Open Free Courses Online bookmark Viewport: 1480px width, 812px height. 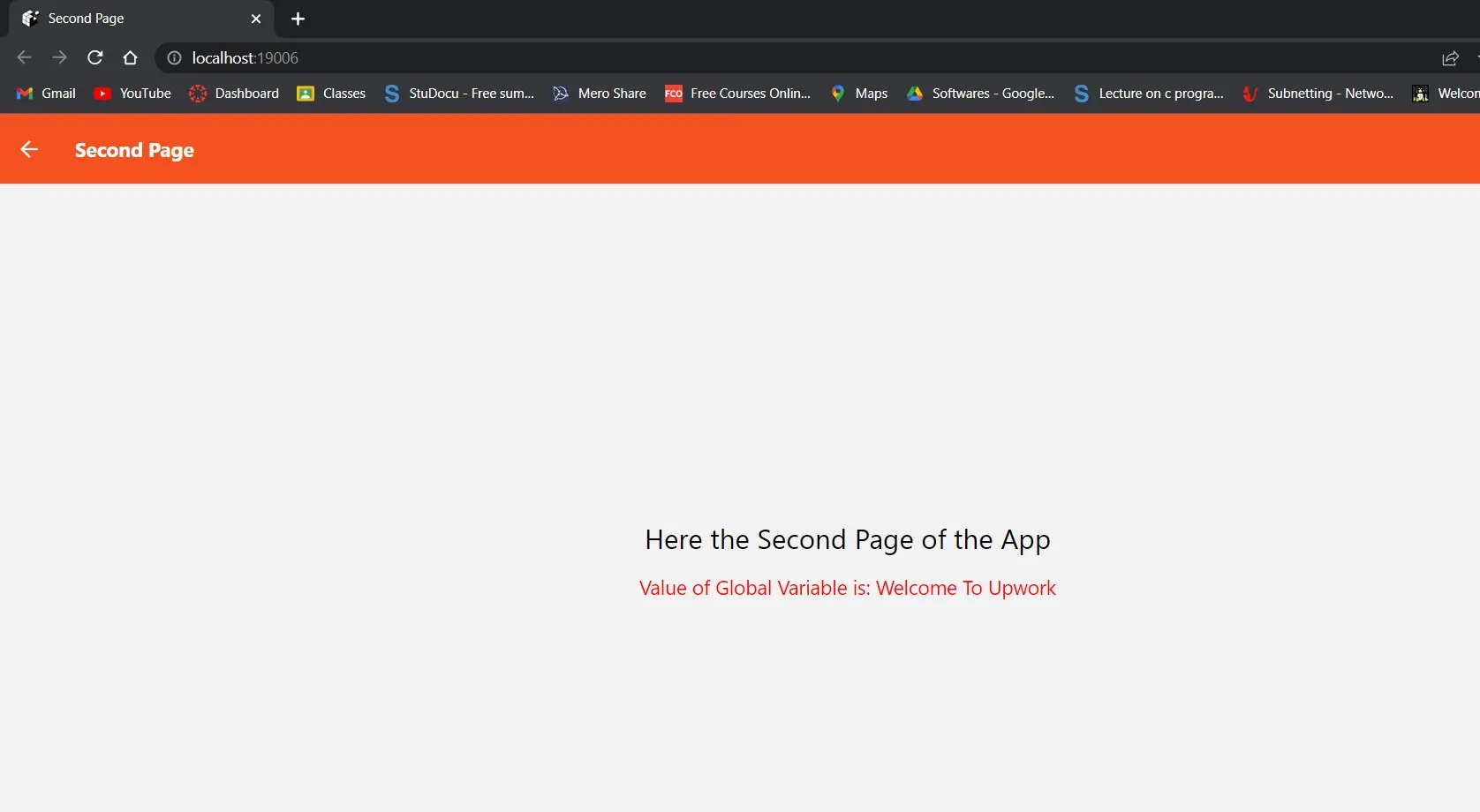(x=737, y=93)
